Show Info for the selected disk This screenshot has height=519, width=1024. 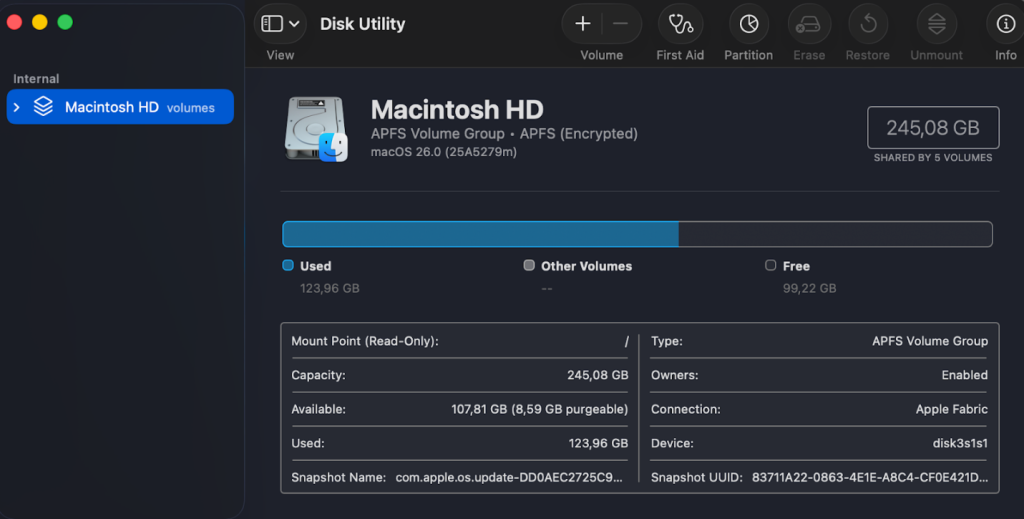(x=1005, y=24)
